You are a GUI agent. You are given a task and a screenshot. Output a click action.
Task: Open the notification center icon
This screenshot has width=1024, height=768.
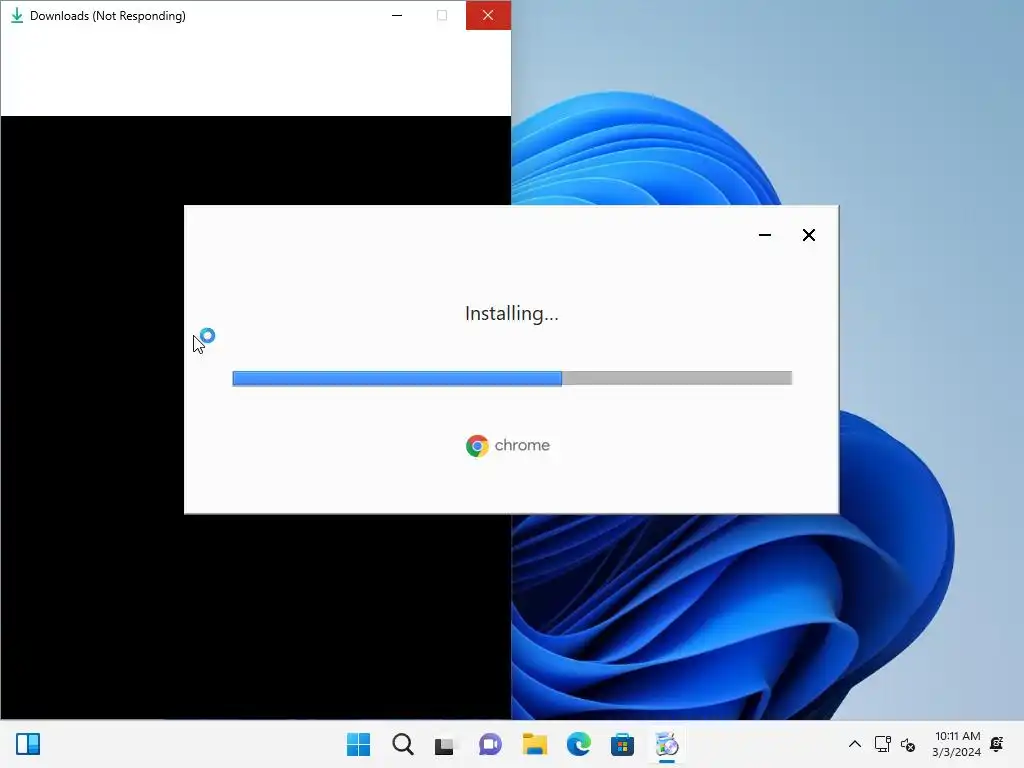click(x=997, y=744)
